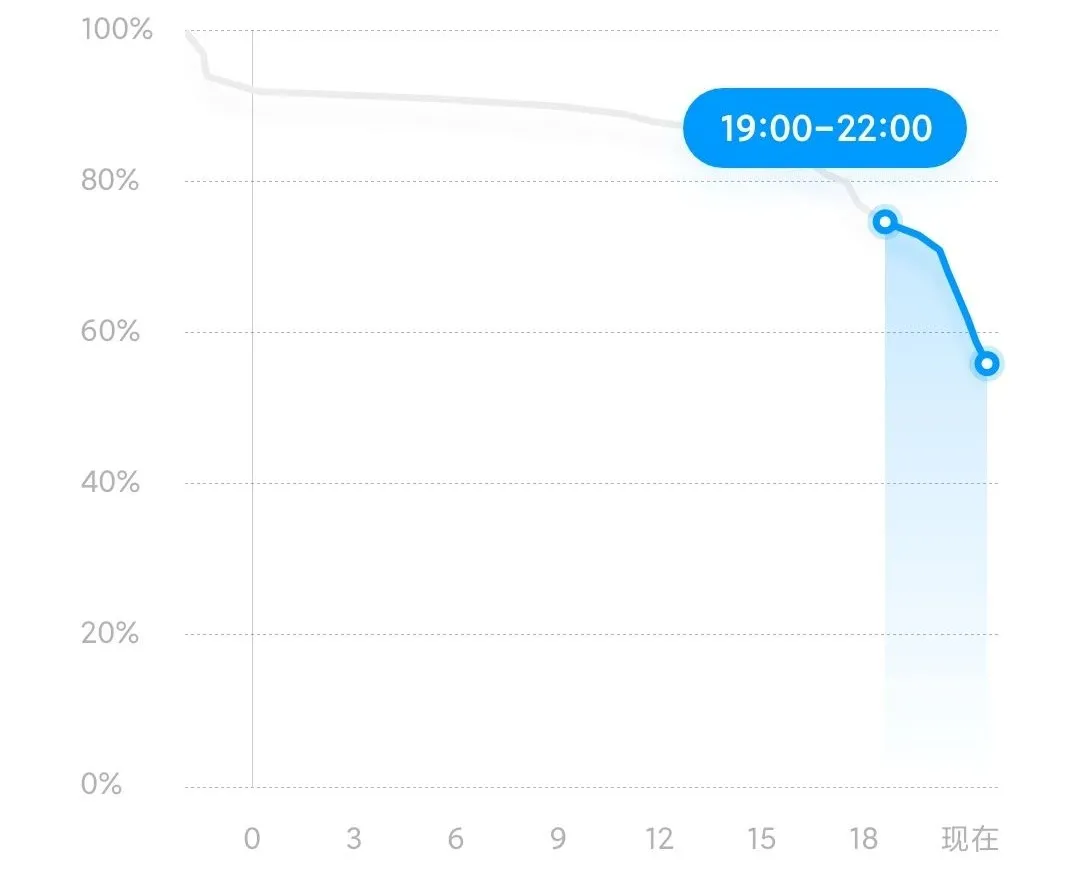Tap the 15 hour mark on axis
The image size is (1080, 869).
pyautogui.click(x=761, y=839)
